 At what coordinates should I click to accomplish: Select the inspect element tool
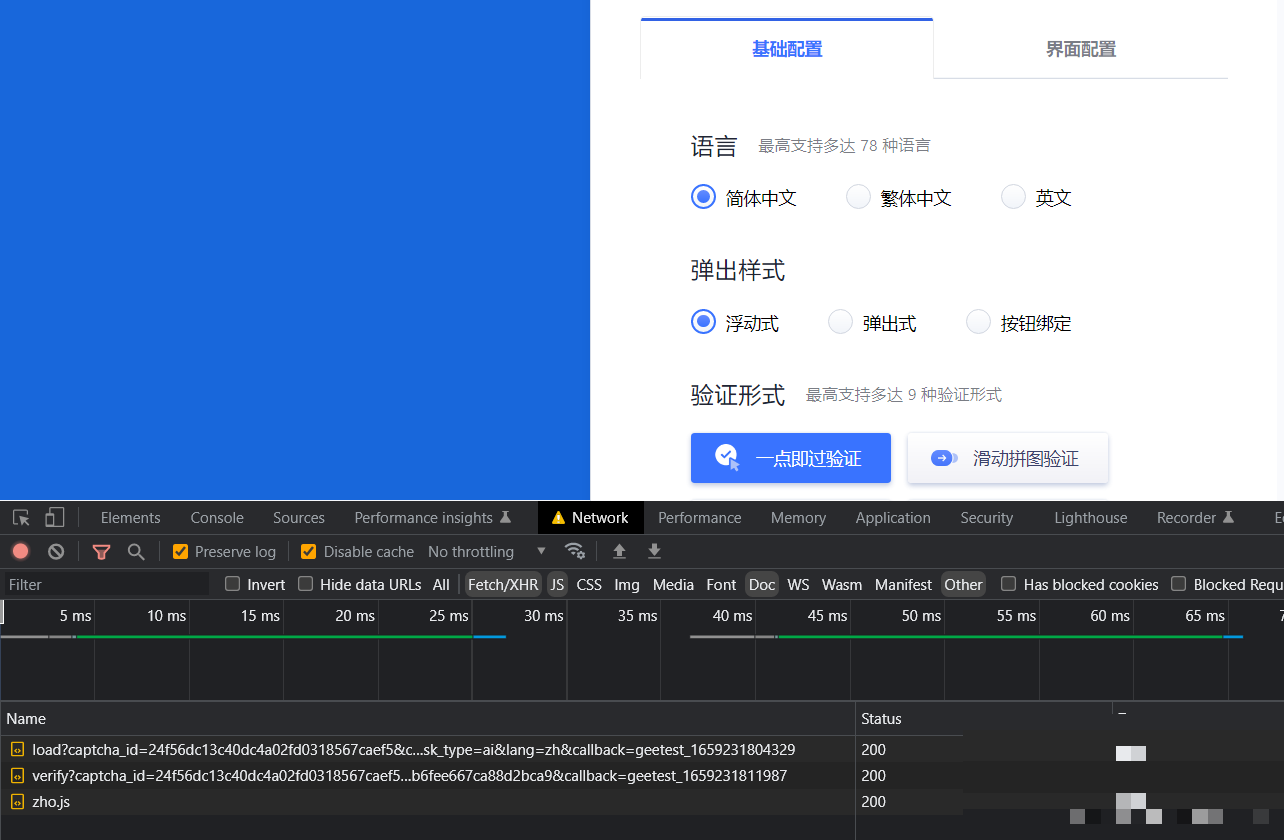(x=20, y=517)
